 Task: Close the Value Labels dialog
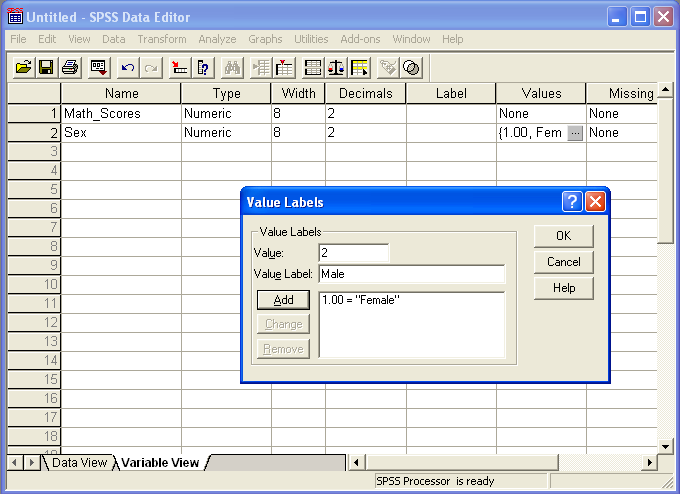click(595, 202)
